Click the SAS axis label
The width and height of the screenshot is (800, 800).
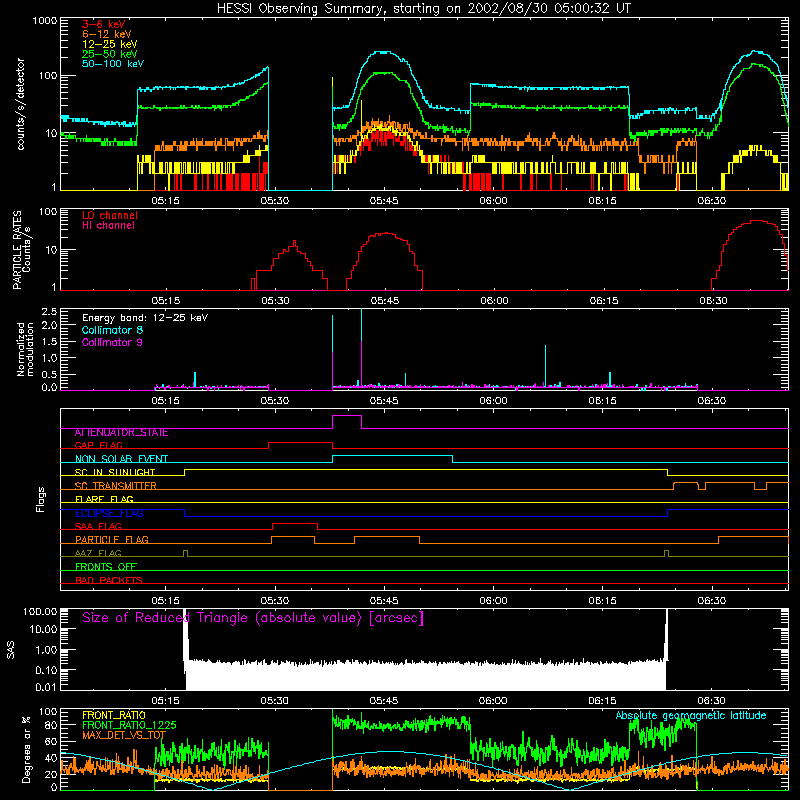10,650
